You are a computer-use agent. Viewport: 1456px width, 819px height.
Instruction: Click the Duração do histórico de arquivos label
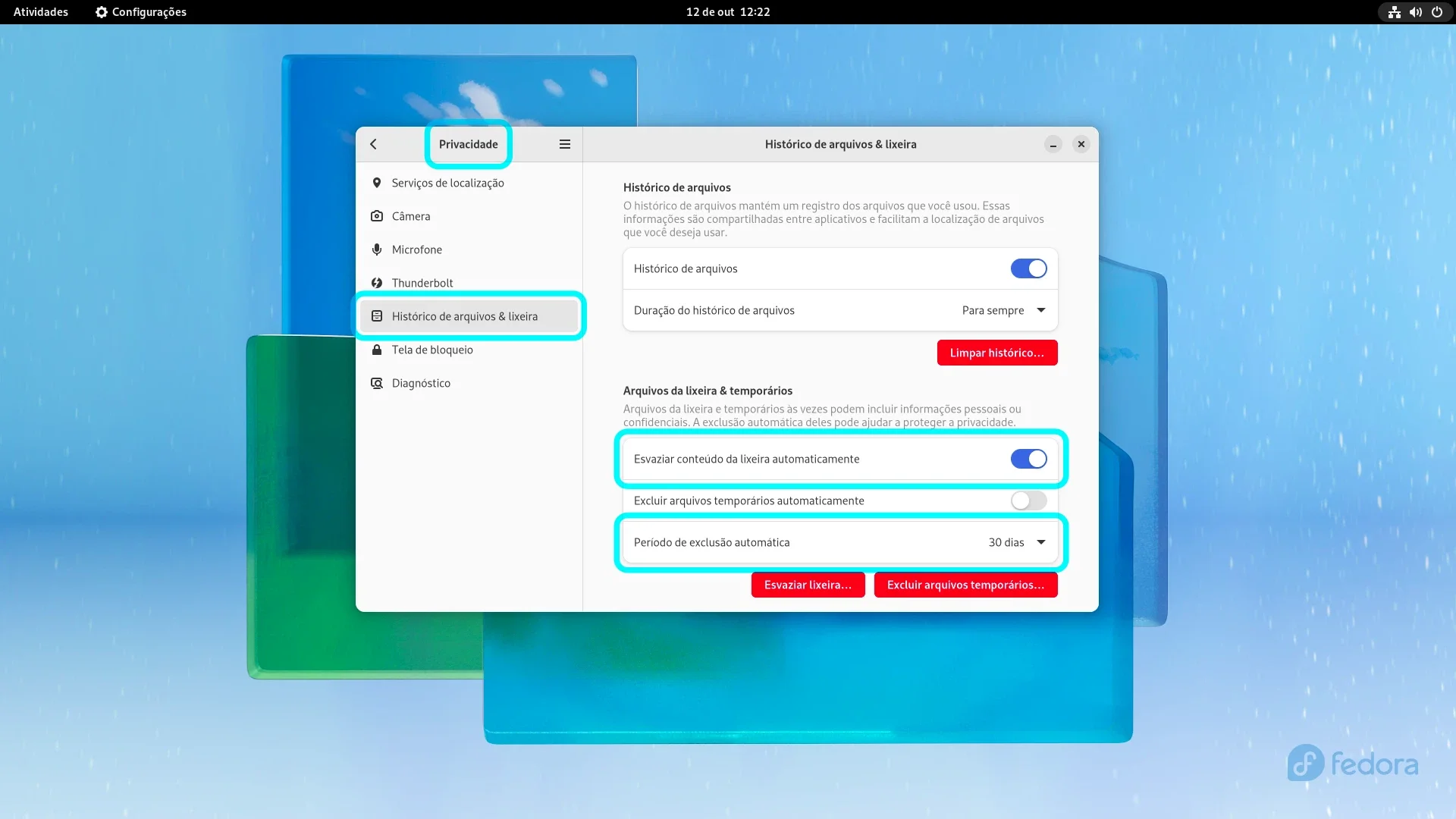point(714,310)
